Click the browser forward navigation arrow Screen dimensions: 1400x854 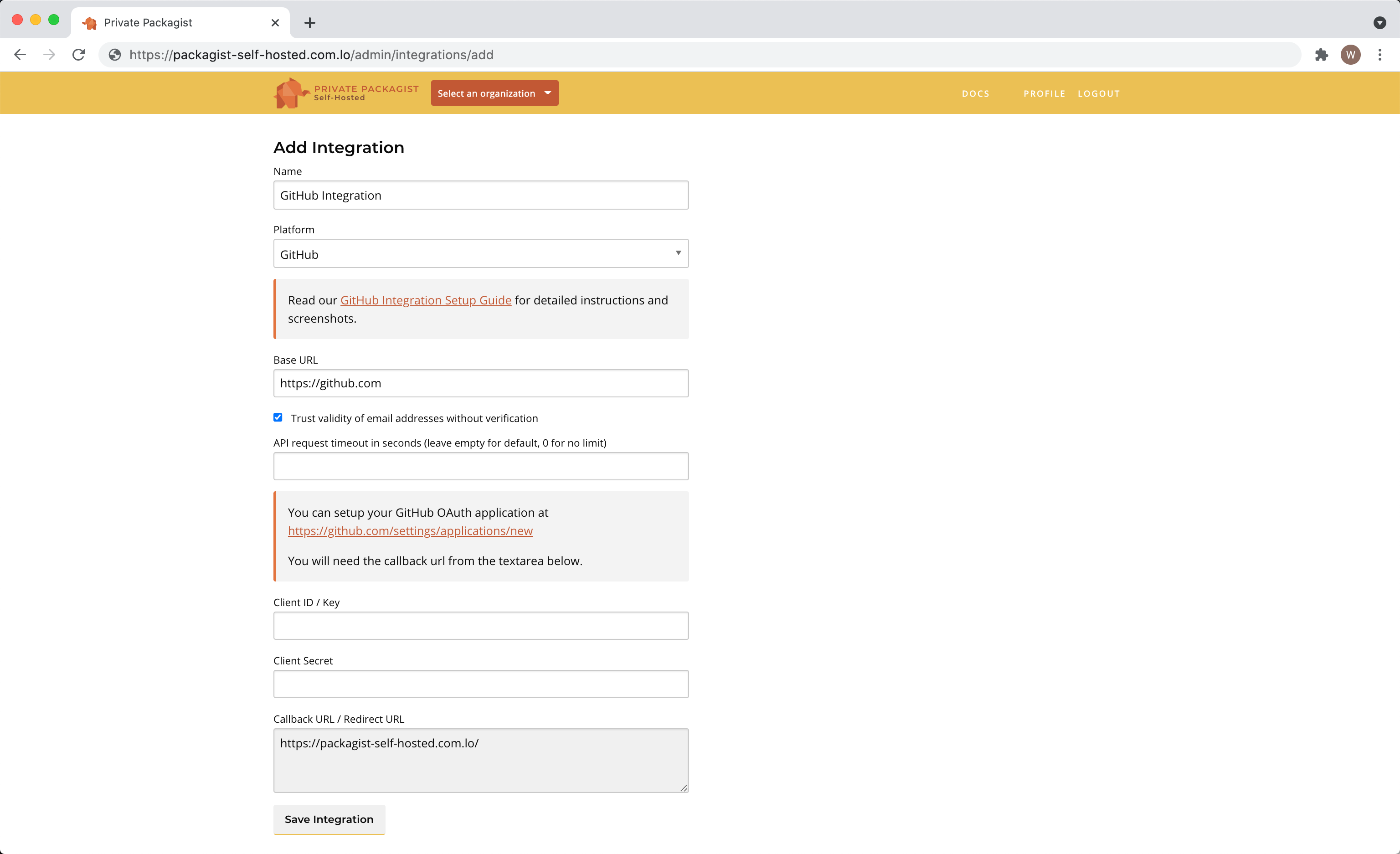pyautogui.click(x=48, y=54)
